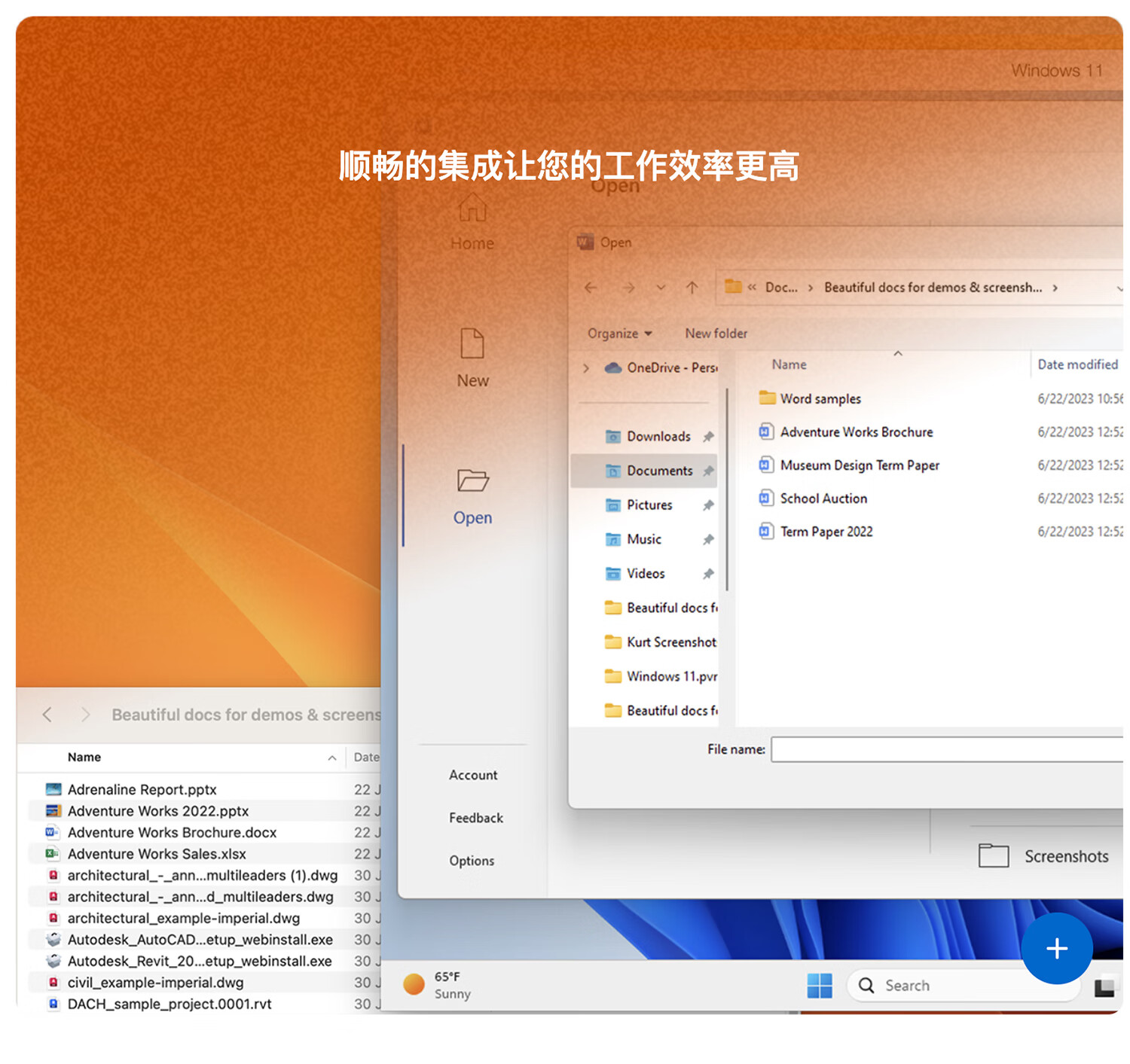This screenshot has width=1130, height=1064.
Task: Sort files by Date modified column
Action: coord(1077,365)
